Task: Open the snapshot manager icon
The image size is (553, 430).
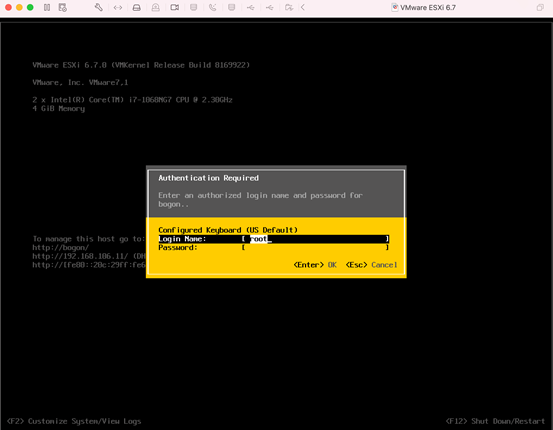Action: click(62, 7)
